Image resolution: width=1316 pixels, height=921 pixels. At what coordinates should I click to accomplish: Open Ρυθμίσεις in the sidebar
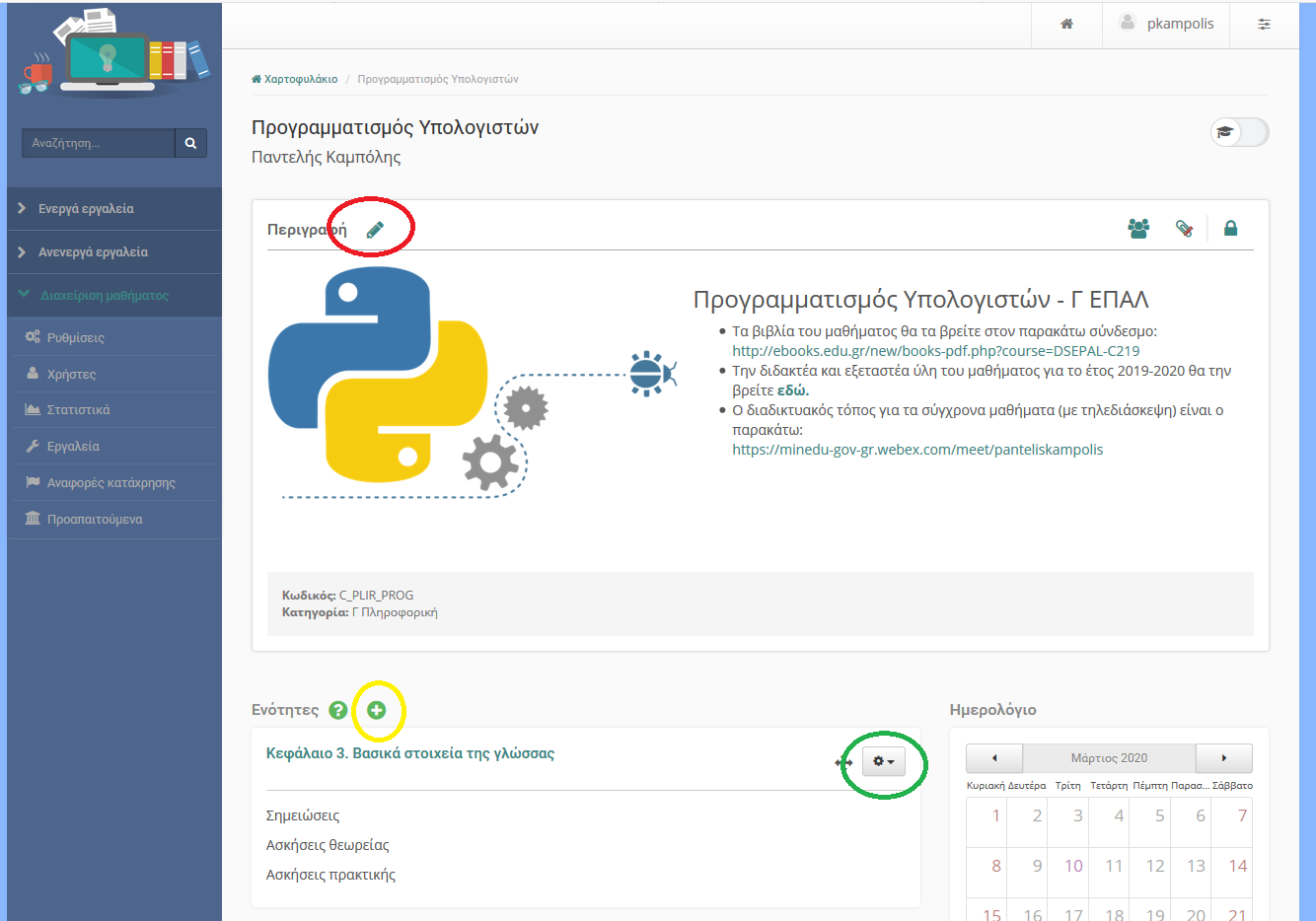[114, 337]
